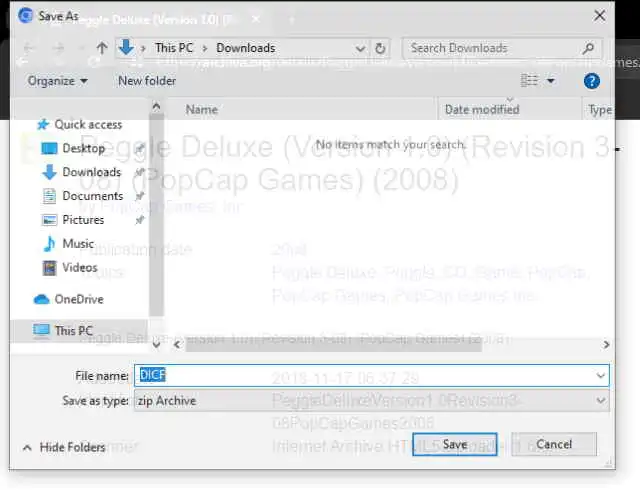
Task: Click the search magnifier icon
Action: click(588, 48)
